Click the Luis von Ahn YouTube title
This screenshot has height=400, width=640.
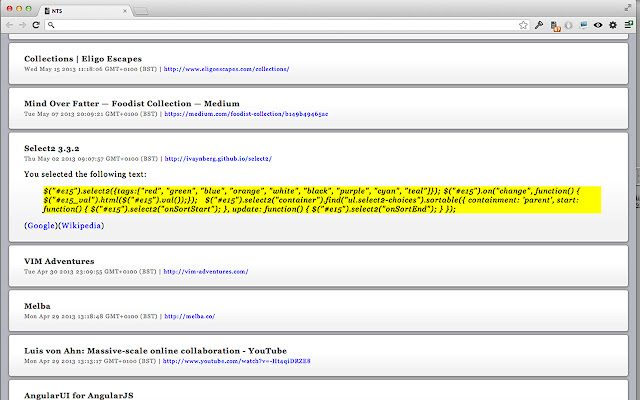coord(156,351)
